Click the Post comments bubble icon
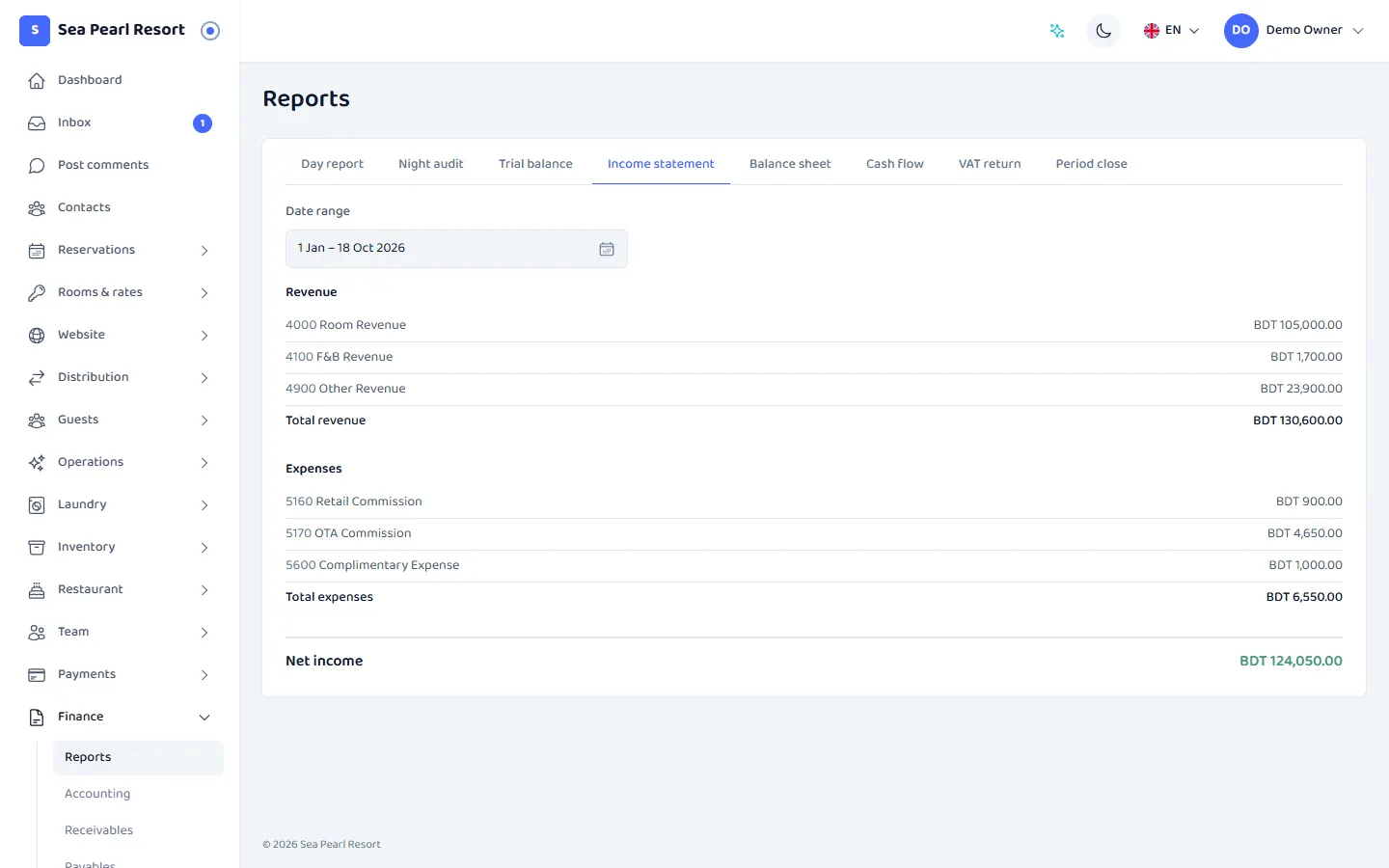The image size is (1389, 868). (x=37, y=166)
